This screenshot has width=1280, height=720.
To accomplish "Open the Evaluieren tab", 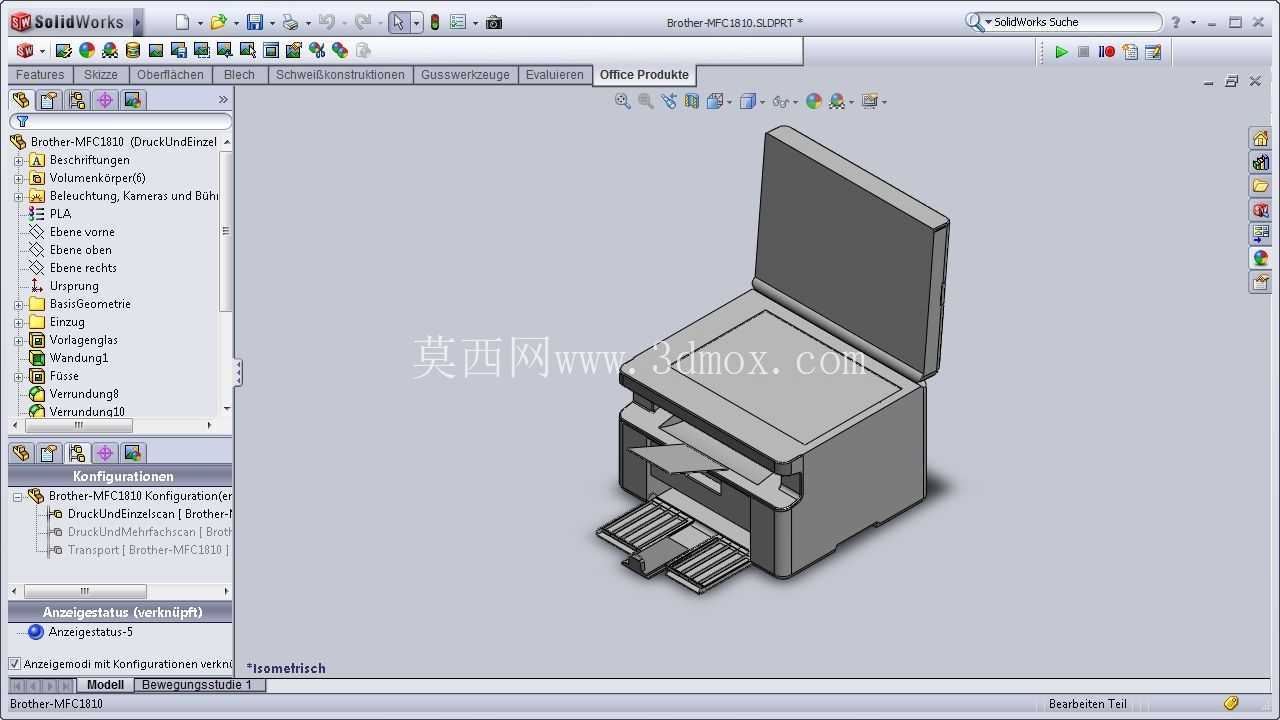I will (x=555, y=75).
